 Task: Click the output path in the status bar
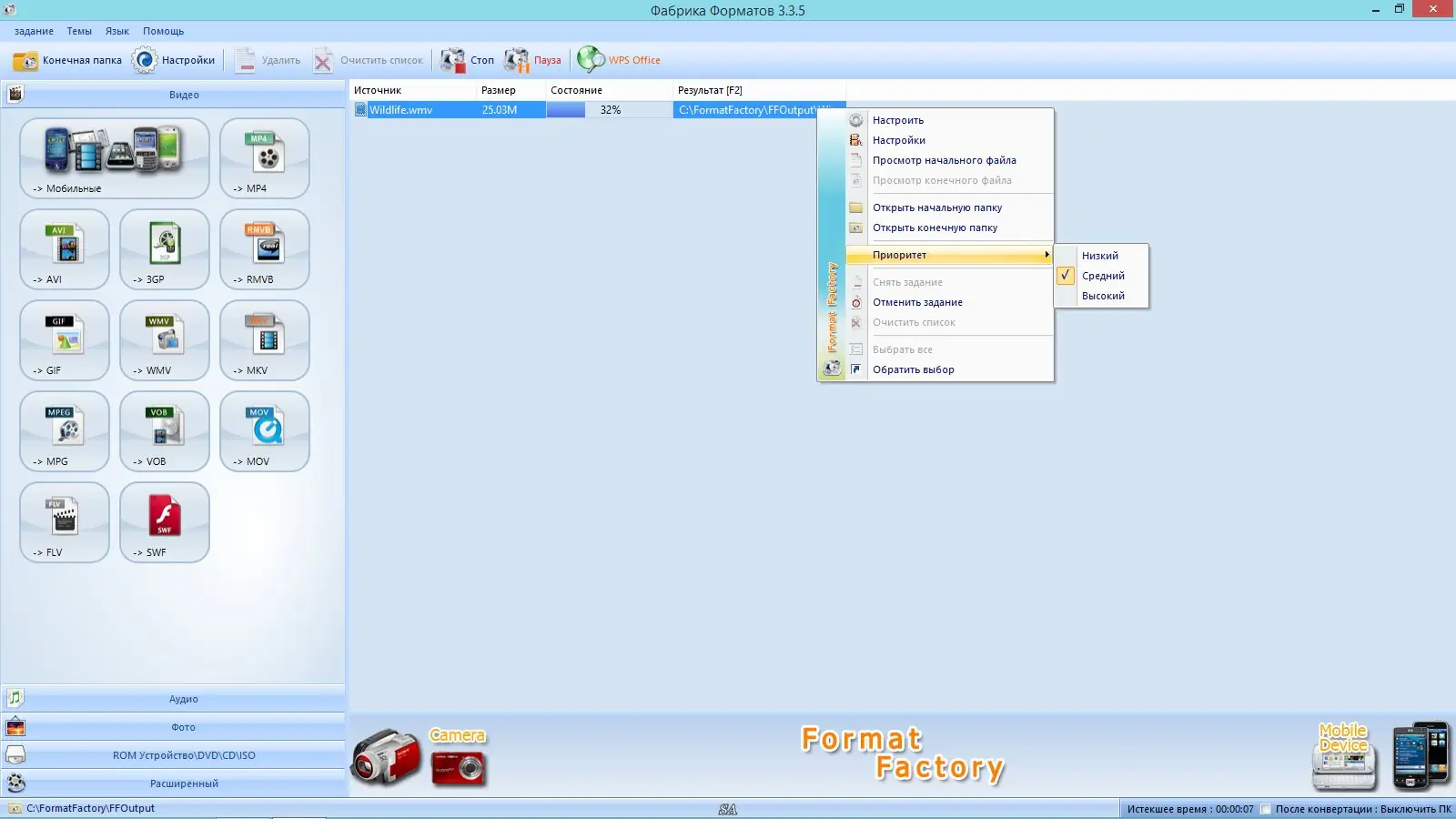click(90, 808)
